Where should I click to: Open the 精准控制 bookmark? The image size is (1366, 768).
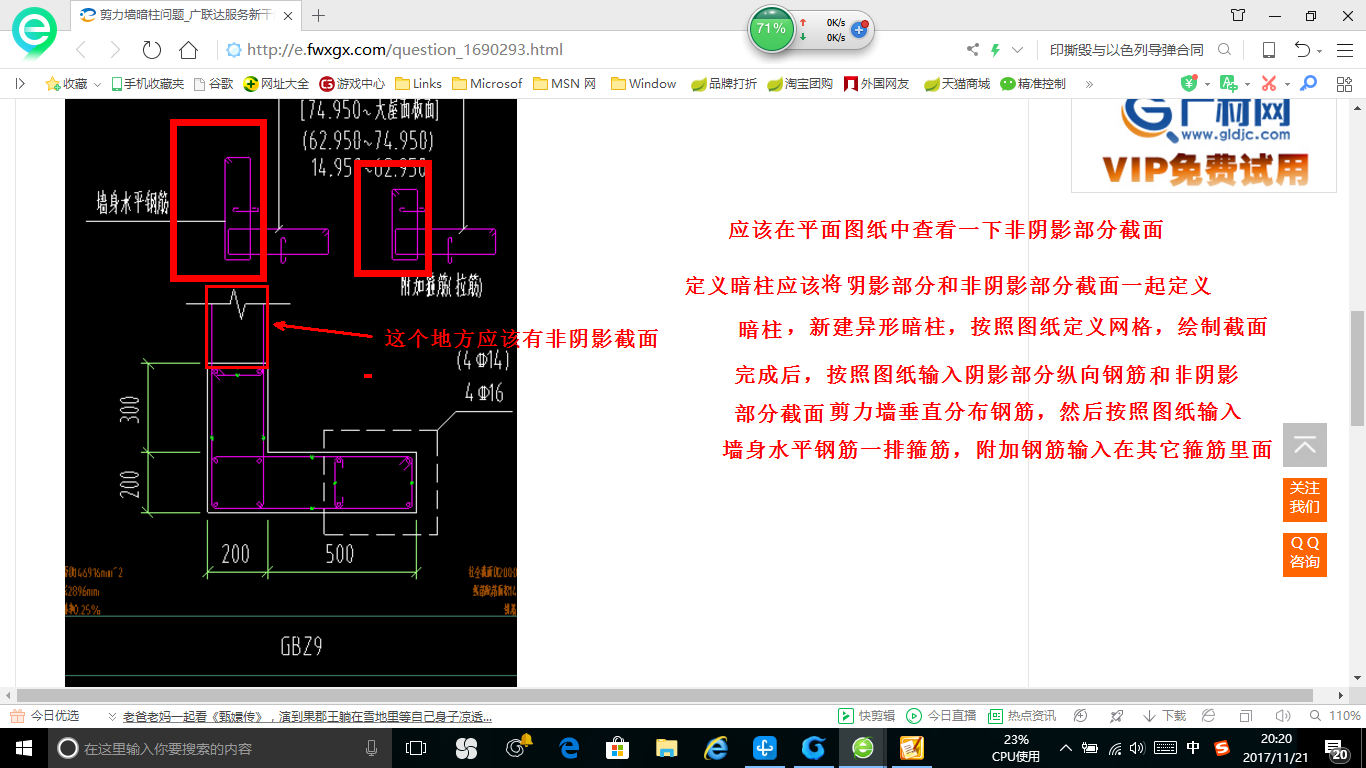point(1033,84)
